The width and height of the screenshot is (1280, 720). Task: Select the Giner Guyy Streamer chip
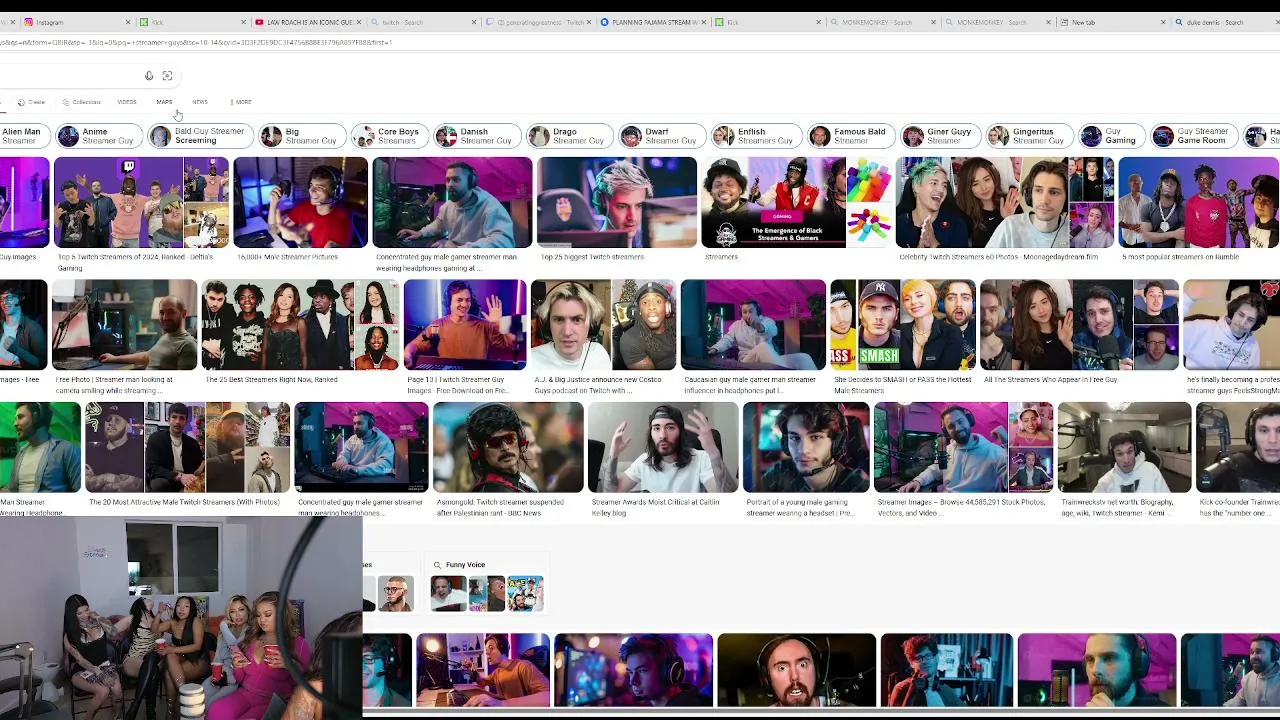(x=938, y=136)
